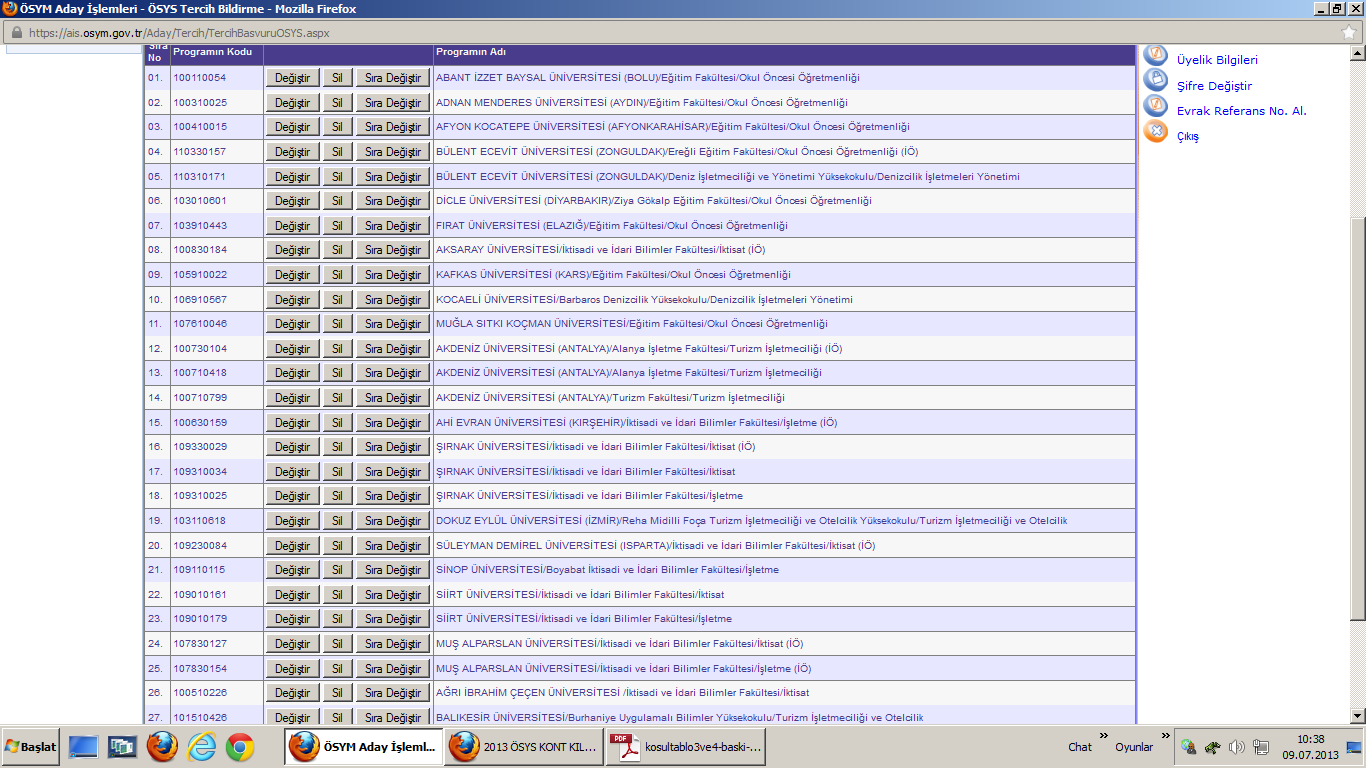
Task: Click Sil for row 05 Bülent Ecevit Denizcilik
Action: 337,177
